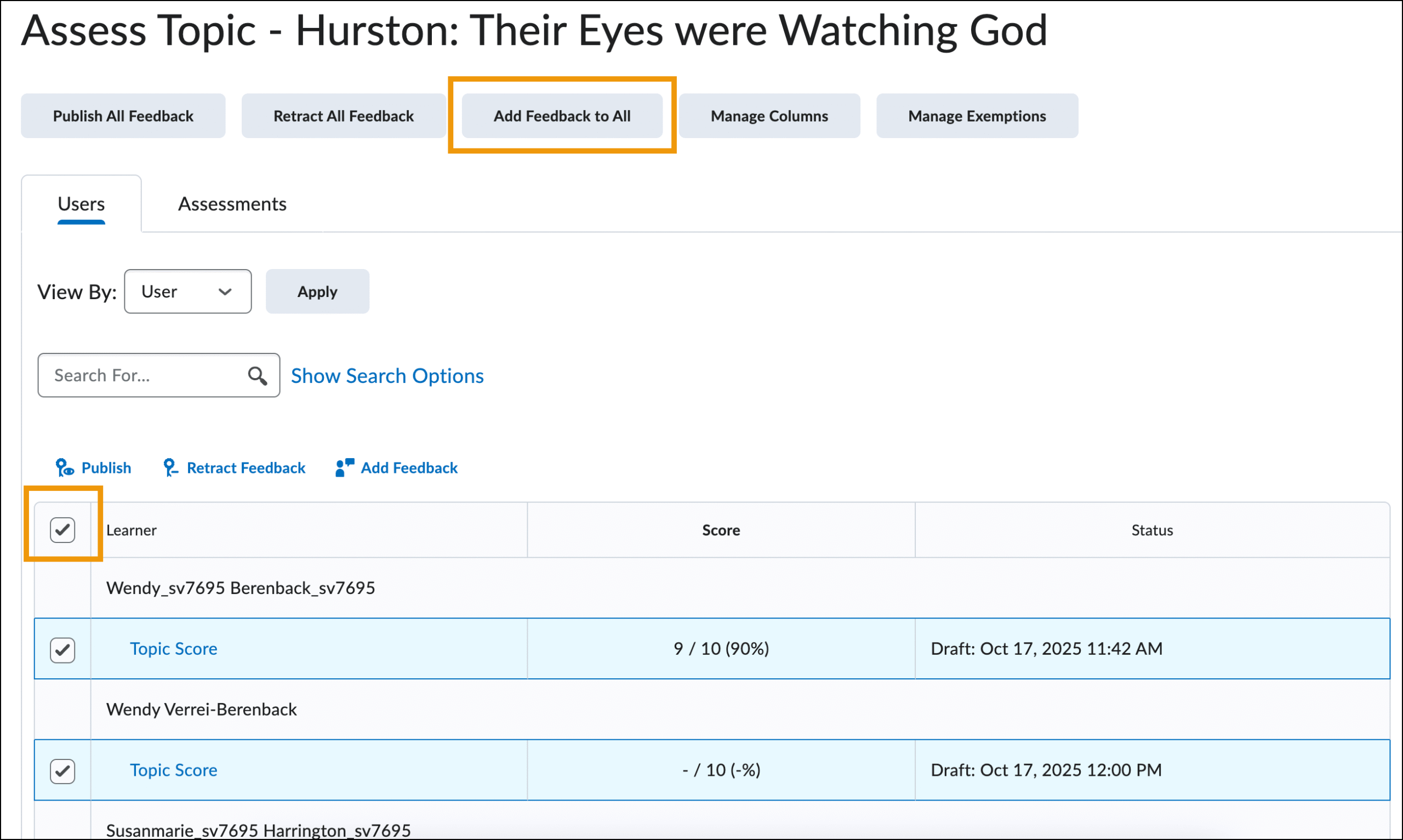Click the Publish eye icon
1403x840 pixels.
click(65, 467)
